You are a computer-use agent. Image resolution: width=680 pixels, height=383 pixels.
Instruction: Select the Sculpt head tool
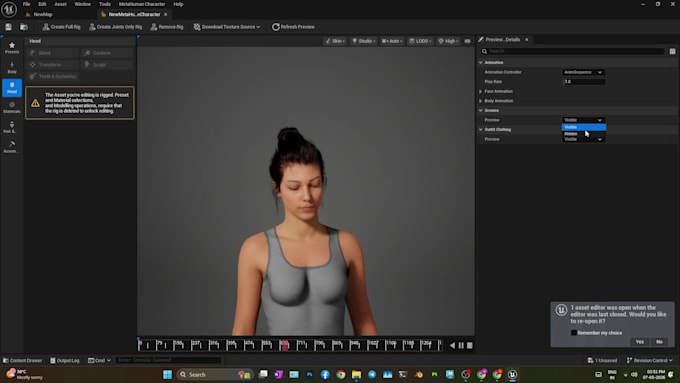point(107,65)
